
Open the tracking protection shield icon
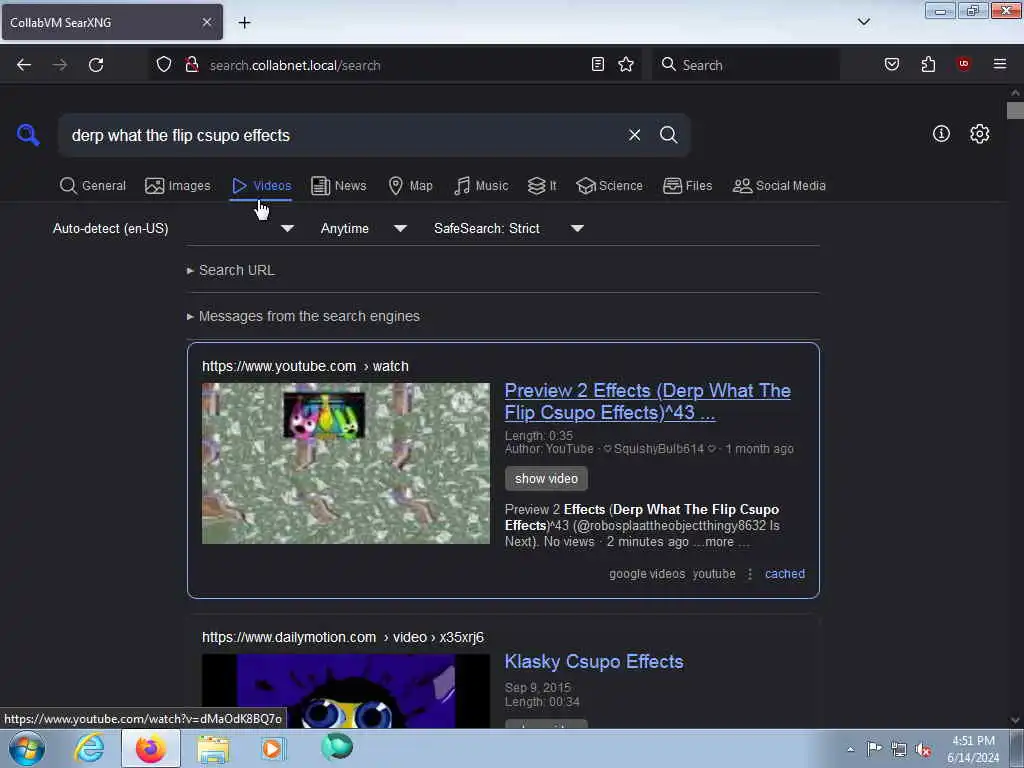pos(164,65)
